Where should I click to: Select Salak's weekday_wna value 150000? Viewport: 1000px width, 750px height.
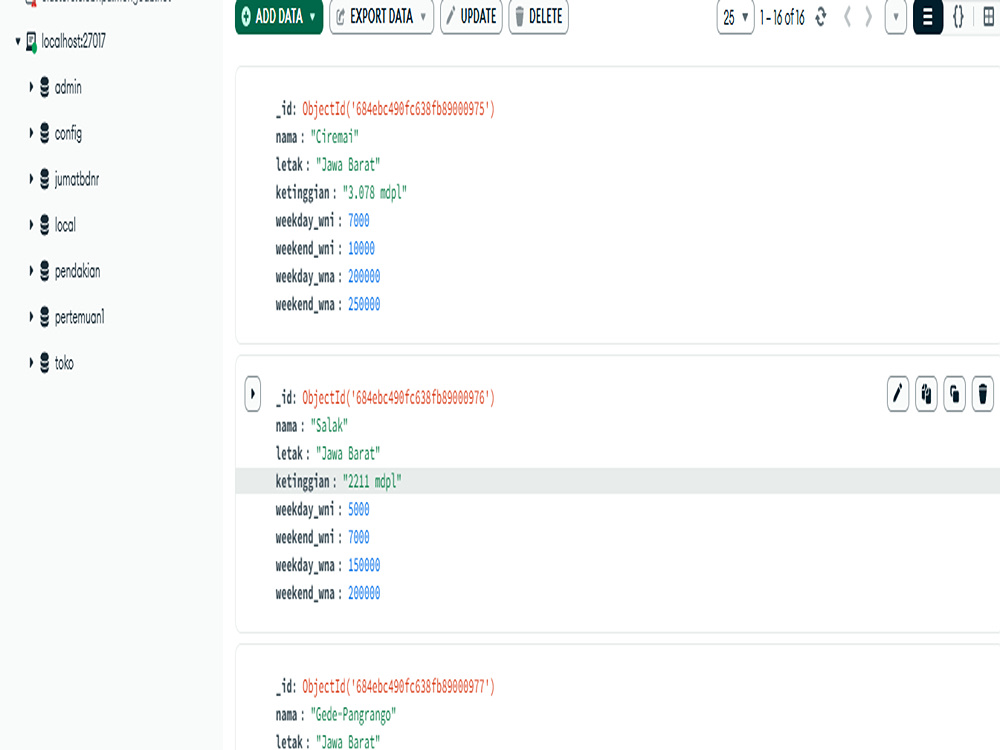364,565
